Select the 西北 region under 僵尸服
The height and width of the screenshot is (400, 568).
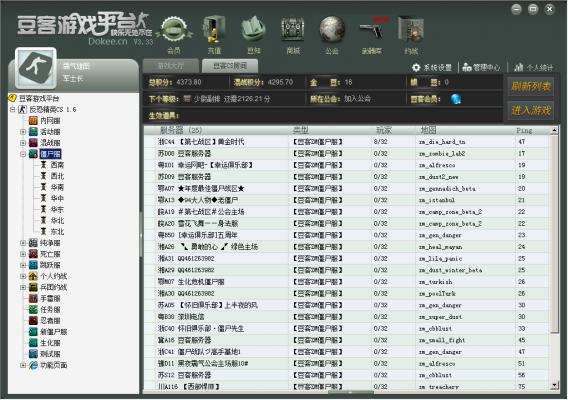[57, 176]
